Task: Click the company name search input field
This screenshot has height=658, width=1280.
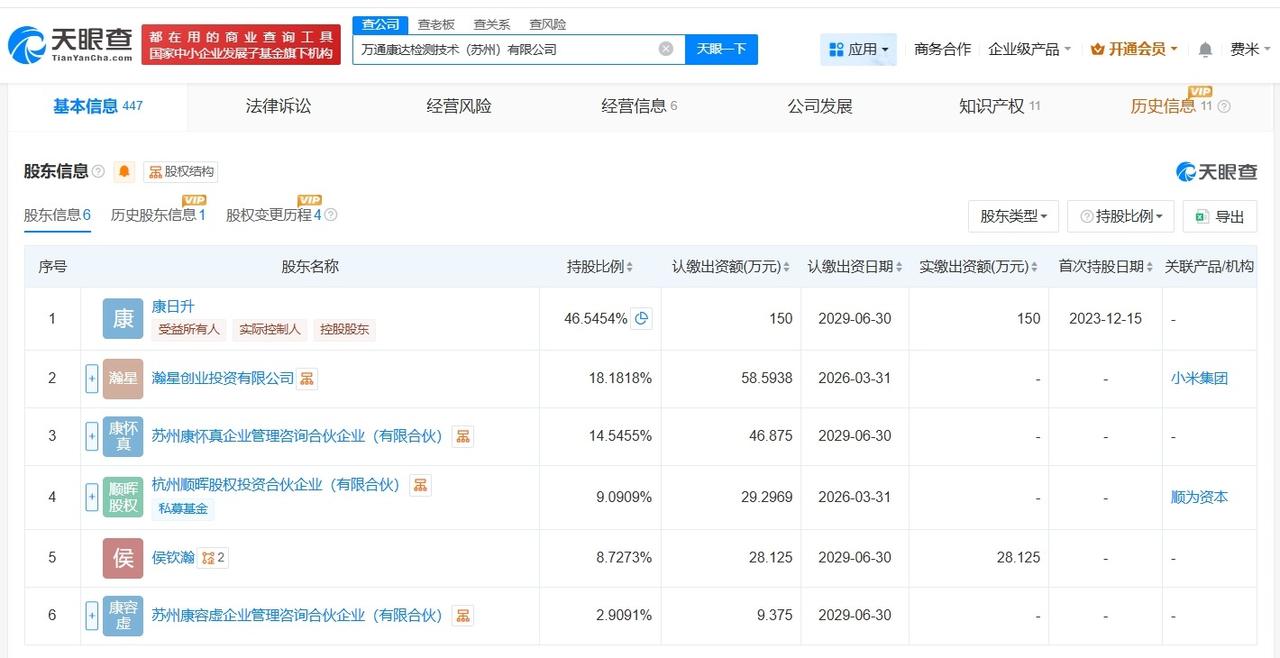Action: pos(505,49)
